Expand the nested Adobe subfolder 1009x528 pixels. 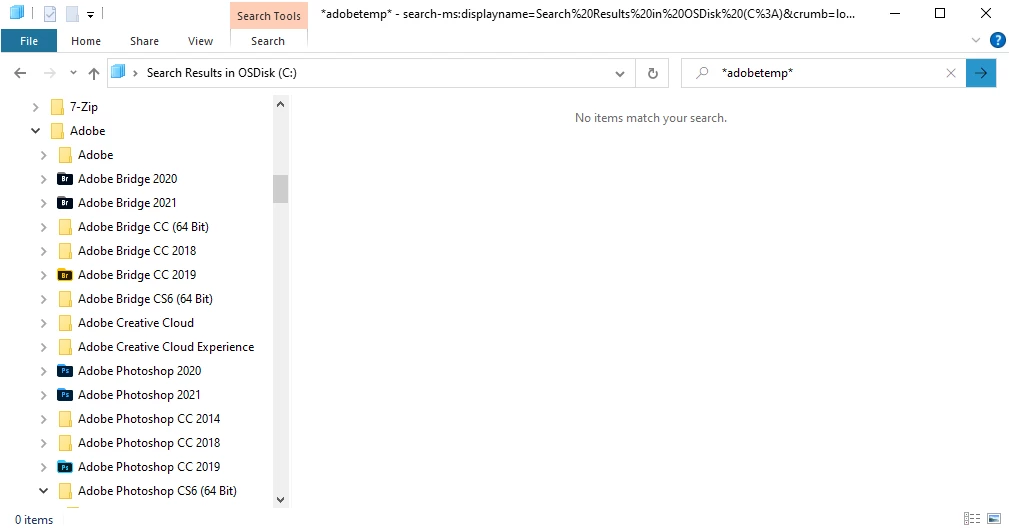coord(43,155)
